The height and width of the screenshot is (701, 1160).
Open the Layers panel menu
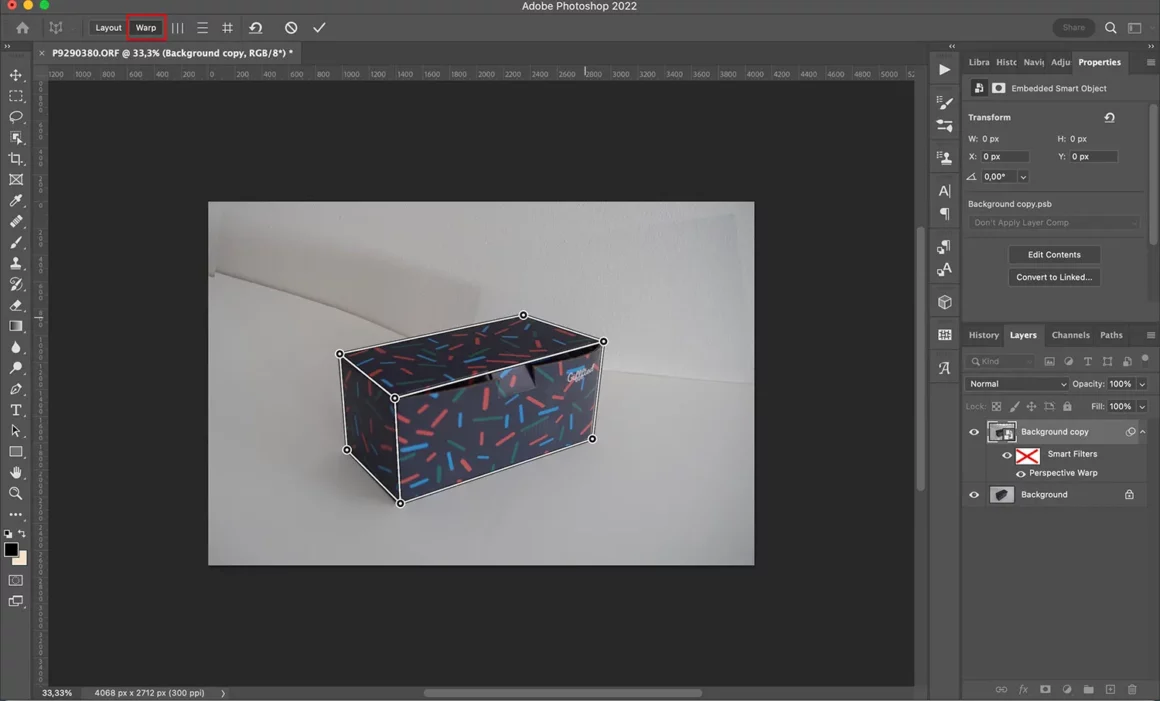1150,335
